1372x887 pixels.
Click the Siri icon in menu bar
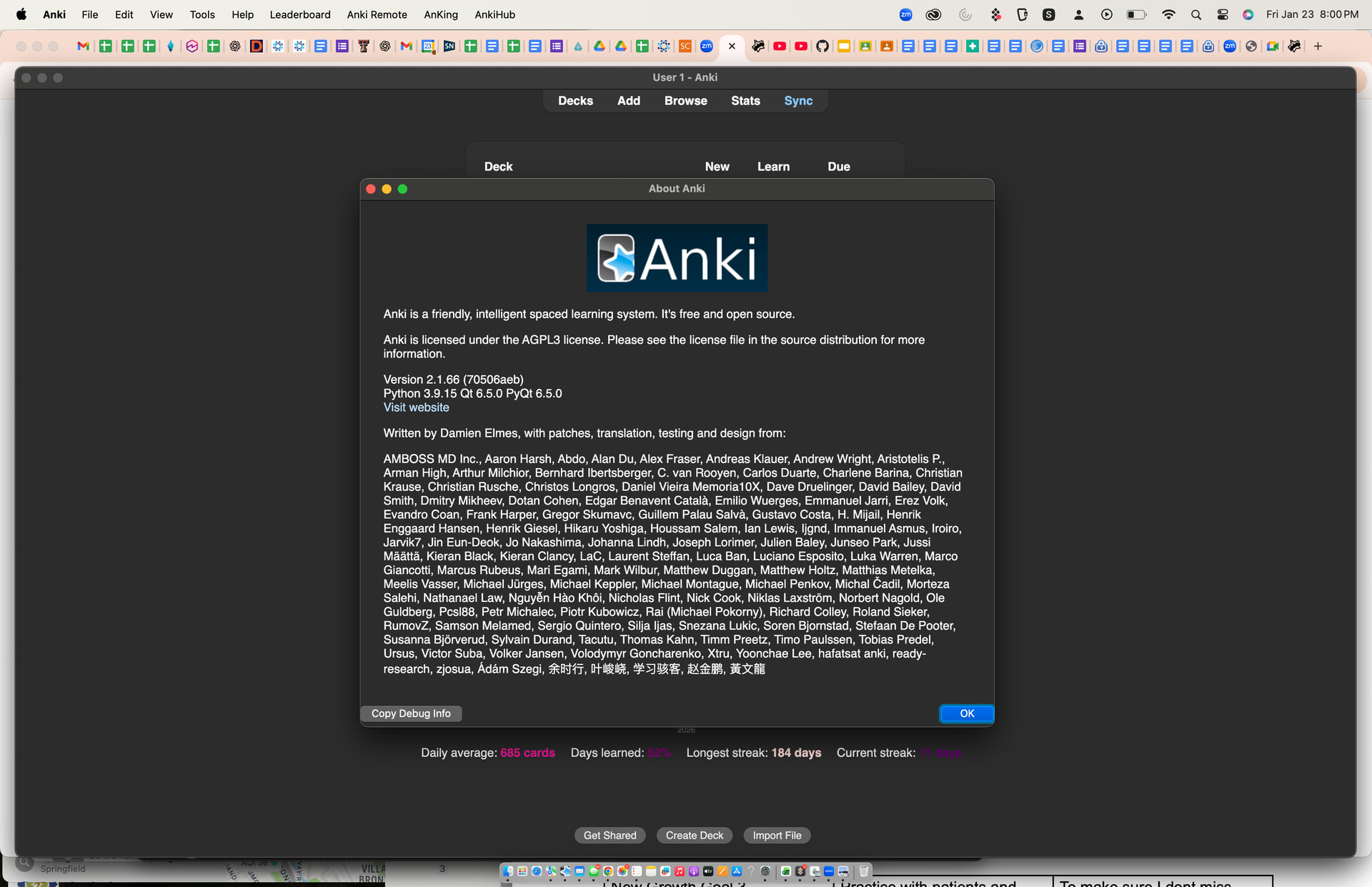coord(1248,14)
